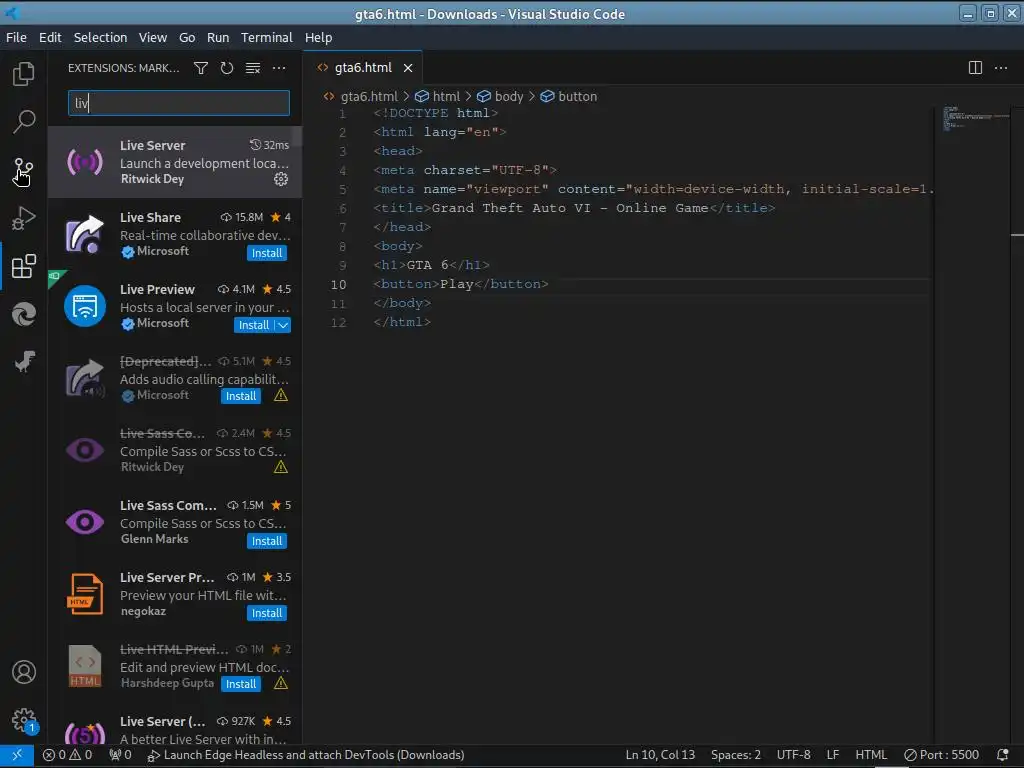Change end of line sequence LF
This screenshot has height=768, width=1024.
833,755
